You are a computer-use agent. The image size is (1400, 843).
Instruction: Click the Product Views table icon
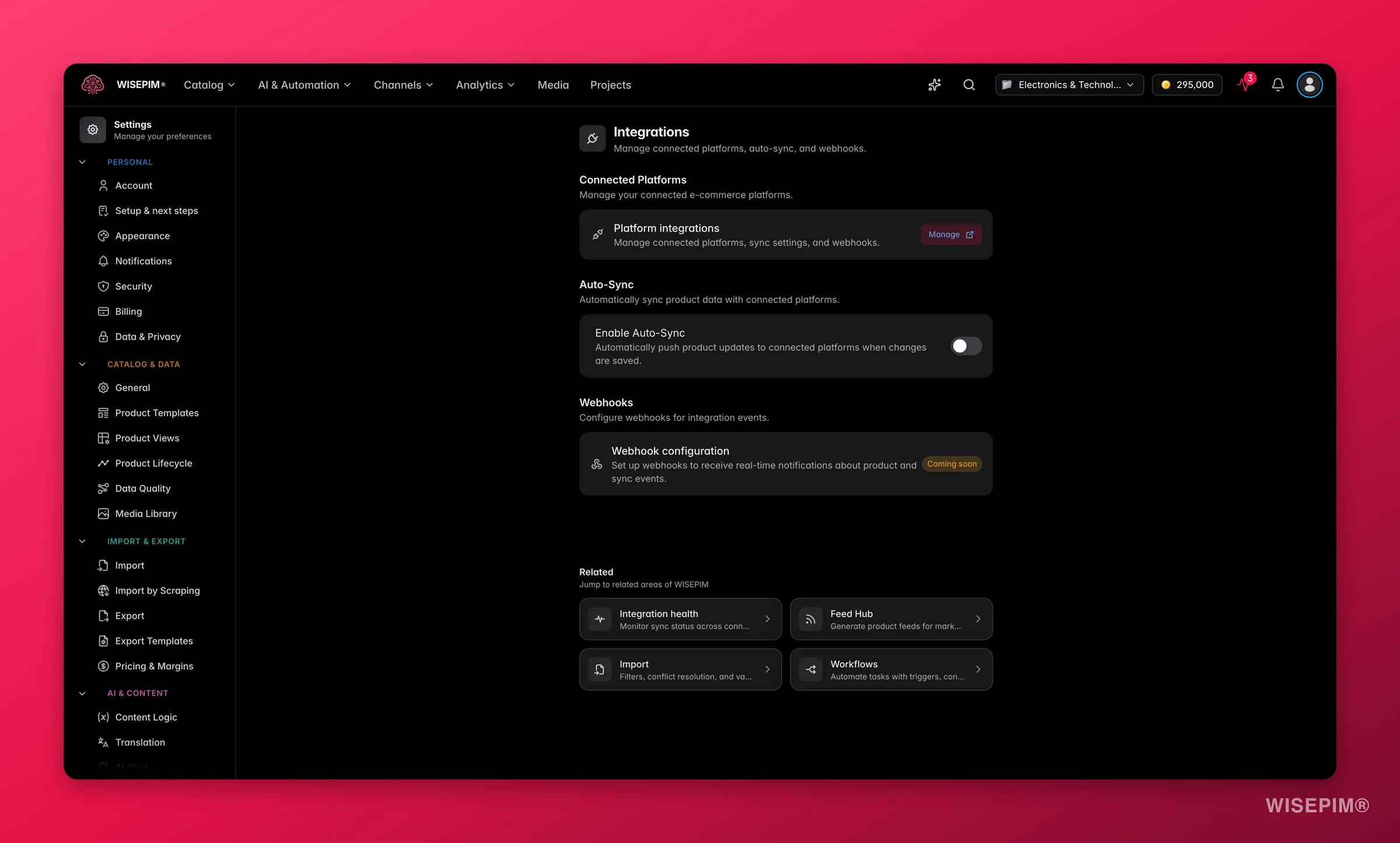[103, 438]
